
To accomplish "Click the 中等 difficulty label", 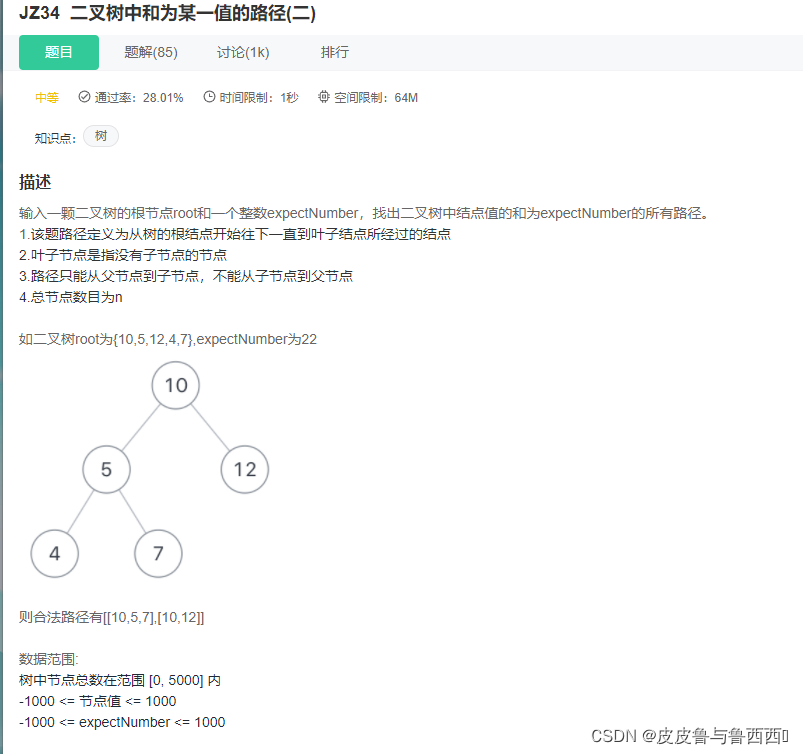I will [47, 97].
